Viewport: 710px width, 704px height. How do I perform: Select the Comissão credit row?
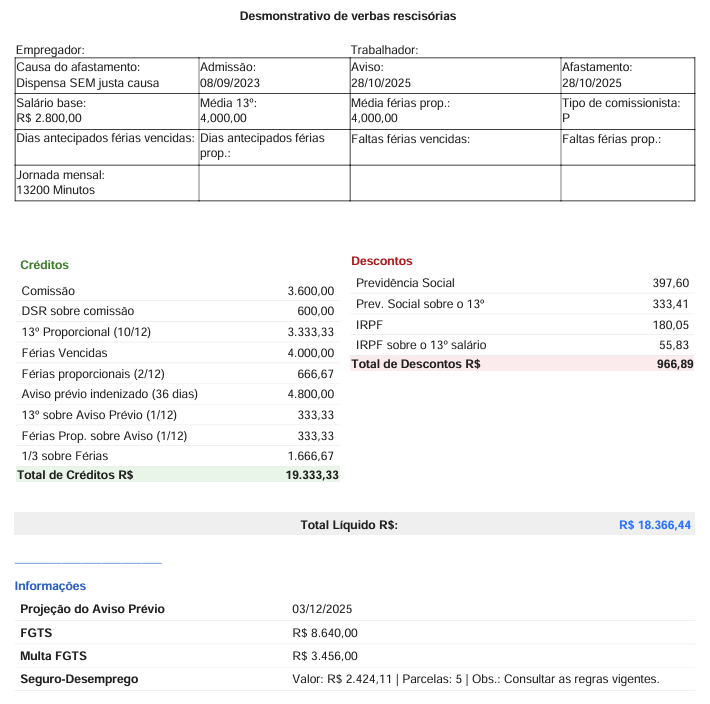(178, 291)
